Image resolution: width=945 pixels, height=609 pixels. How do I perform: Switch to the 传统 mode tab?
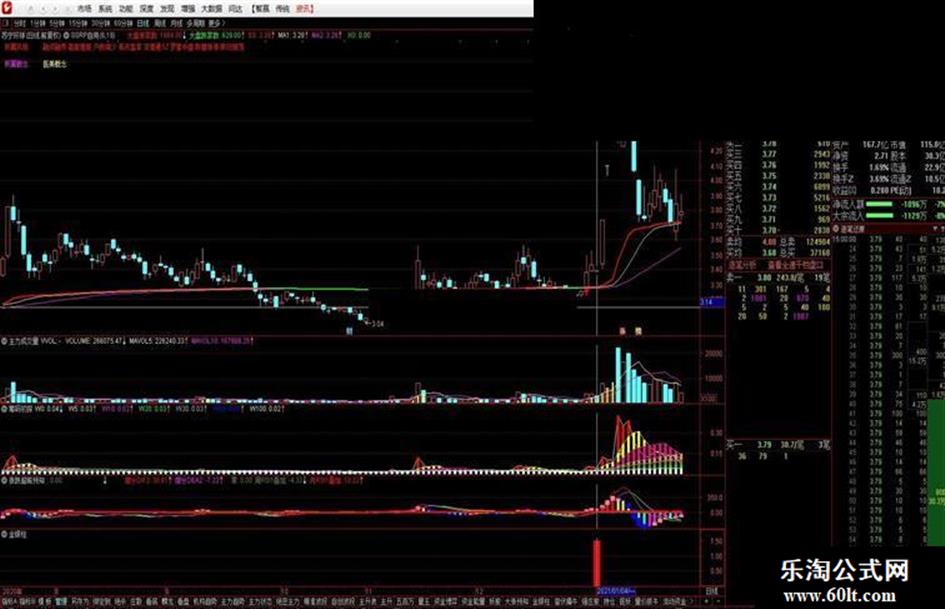tap(282, 9)
